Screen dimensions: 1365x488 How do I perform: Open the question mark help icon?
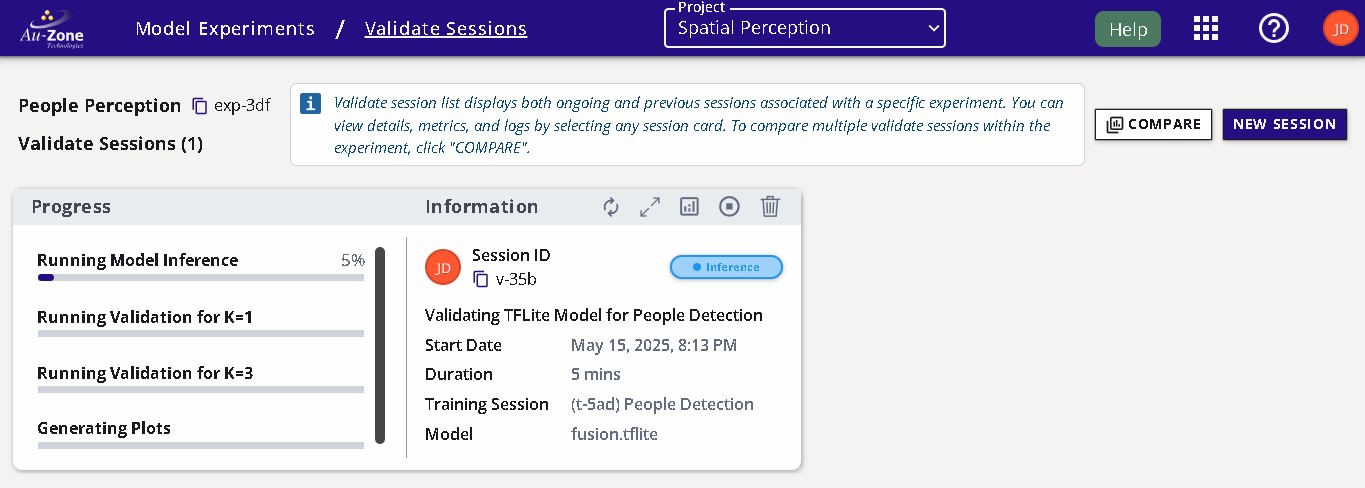pyautogui.click(x=1273, y=29)
